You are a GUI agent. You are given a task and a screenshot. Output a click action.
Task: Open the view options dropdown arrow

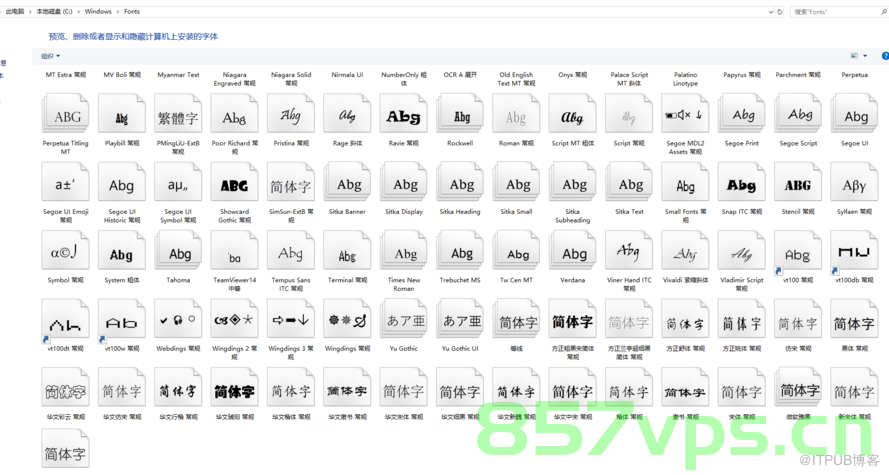tap(865, 56)
